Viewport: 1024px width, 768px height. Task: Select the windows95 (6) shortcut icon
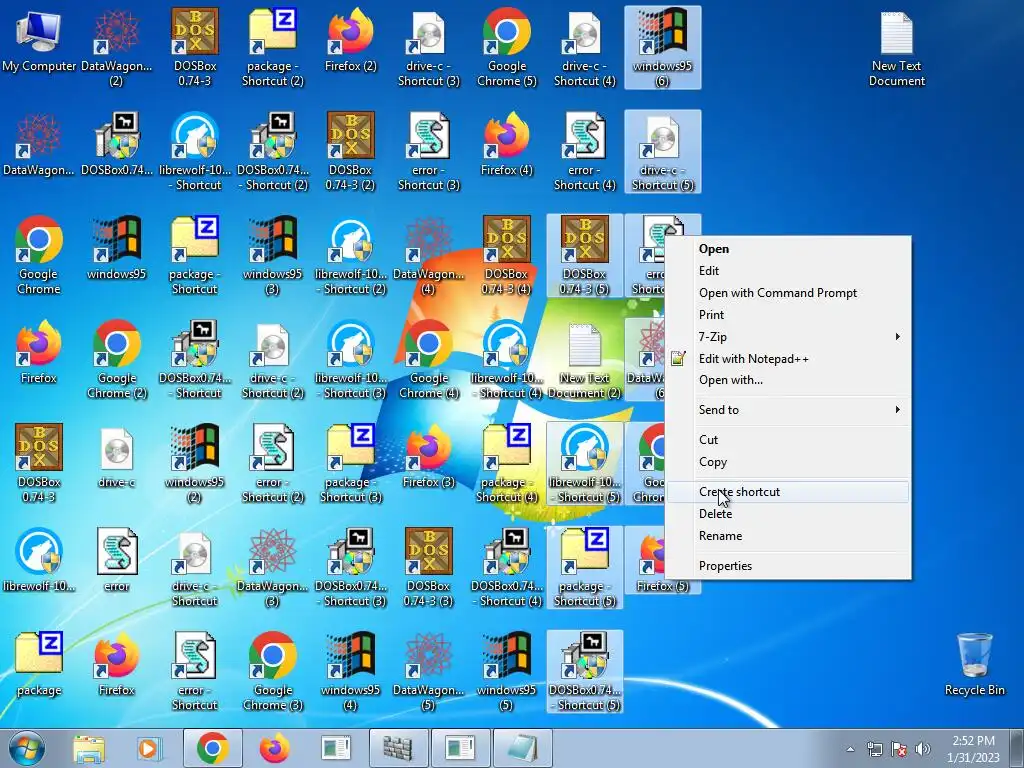662,48
